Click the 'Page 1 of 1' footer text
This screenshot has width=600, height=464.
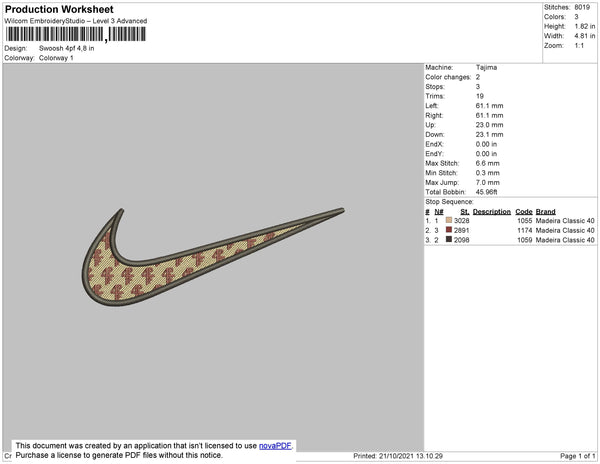[x=578, y=456]
